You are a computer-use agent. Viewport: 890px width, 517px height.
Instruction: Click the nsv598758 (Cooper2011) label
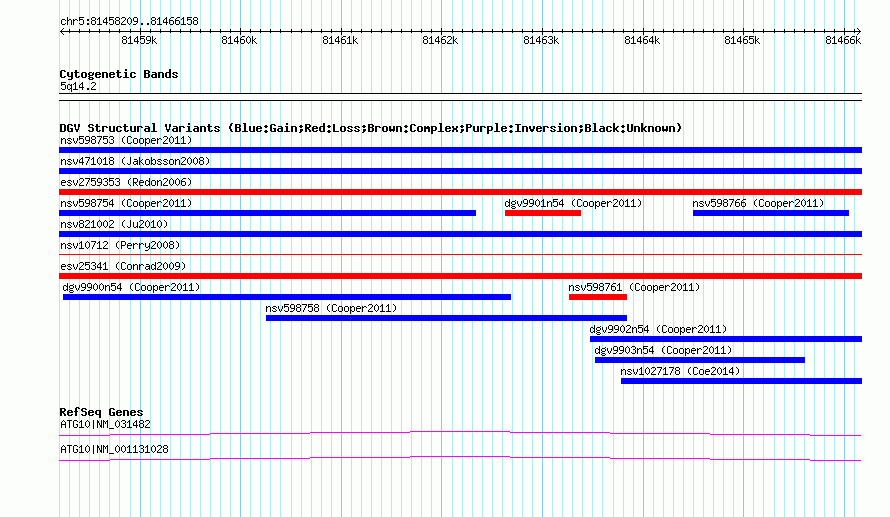coord(331,308)
